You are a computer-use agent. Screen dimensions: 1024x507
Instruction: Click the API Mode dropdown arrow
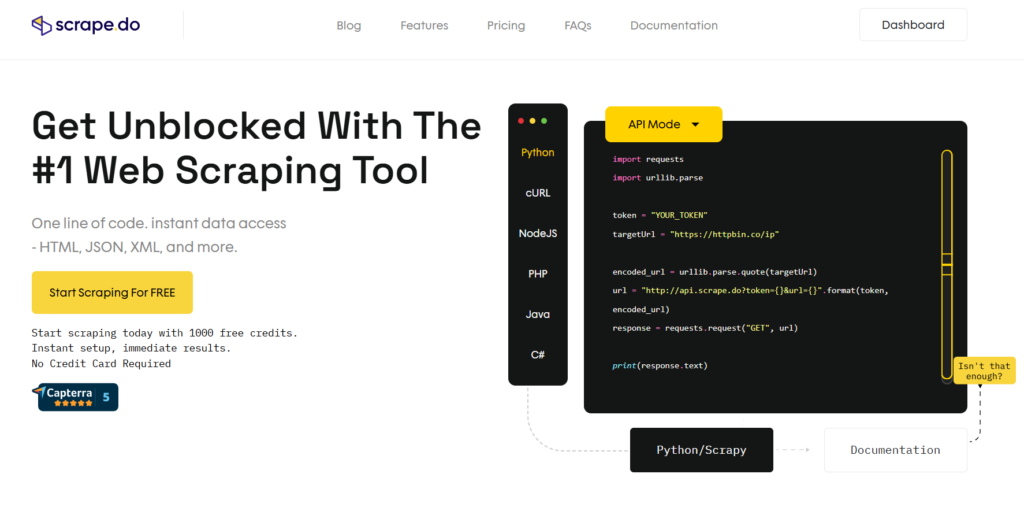pos(695,125)
